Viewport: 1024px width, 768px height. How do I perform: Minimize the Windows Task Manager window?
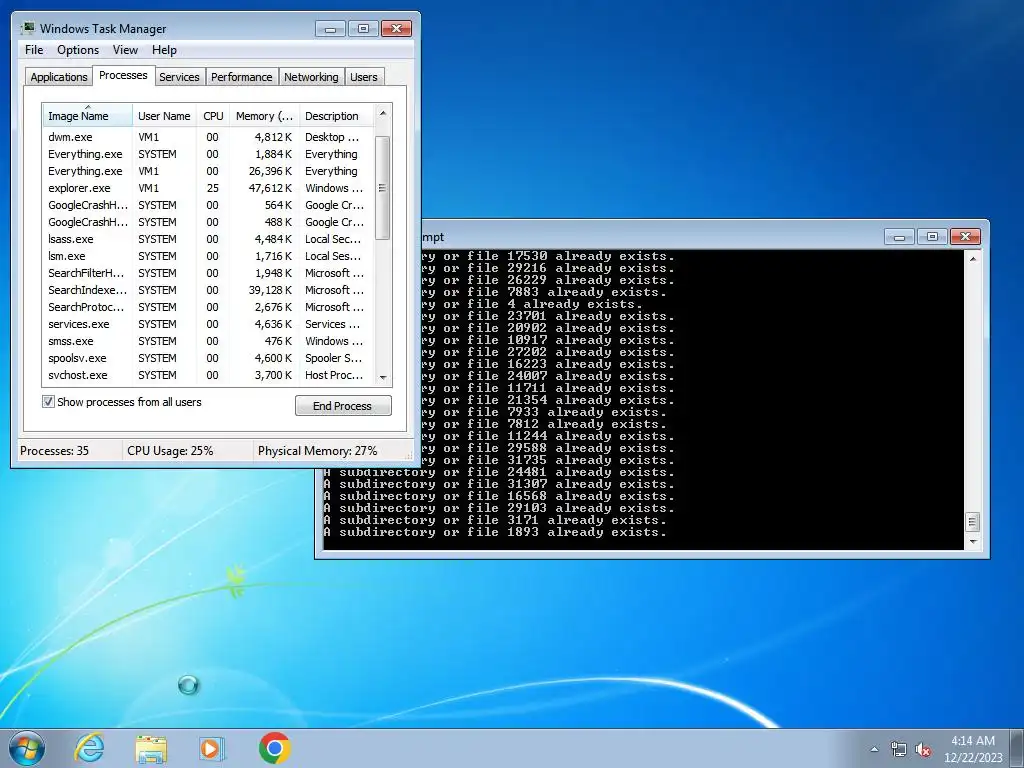click(x=330, y=29)
